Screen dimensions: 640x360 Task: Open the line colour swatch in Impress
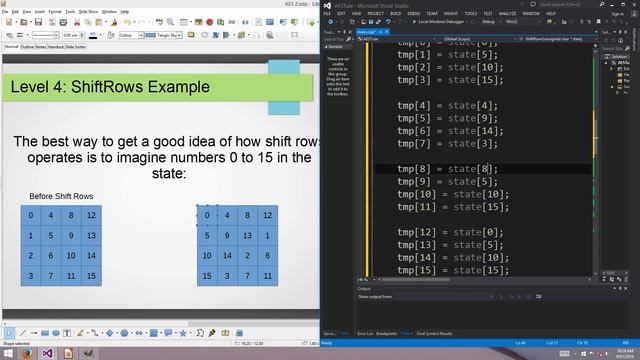coord(93,36)
